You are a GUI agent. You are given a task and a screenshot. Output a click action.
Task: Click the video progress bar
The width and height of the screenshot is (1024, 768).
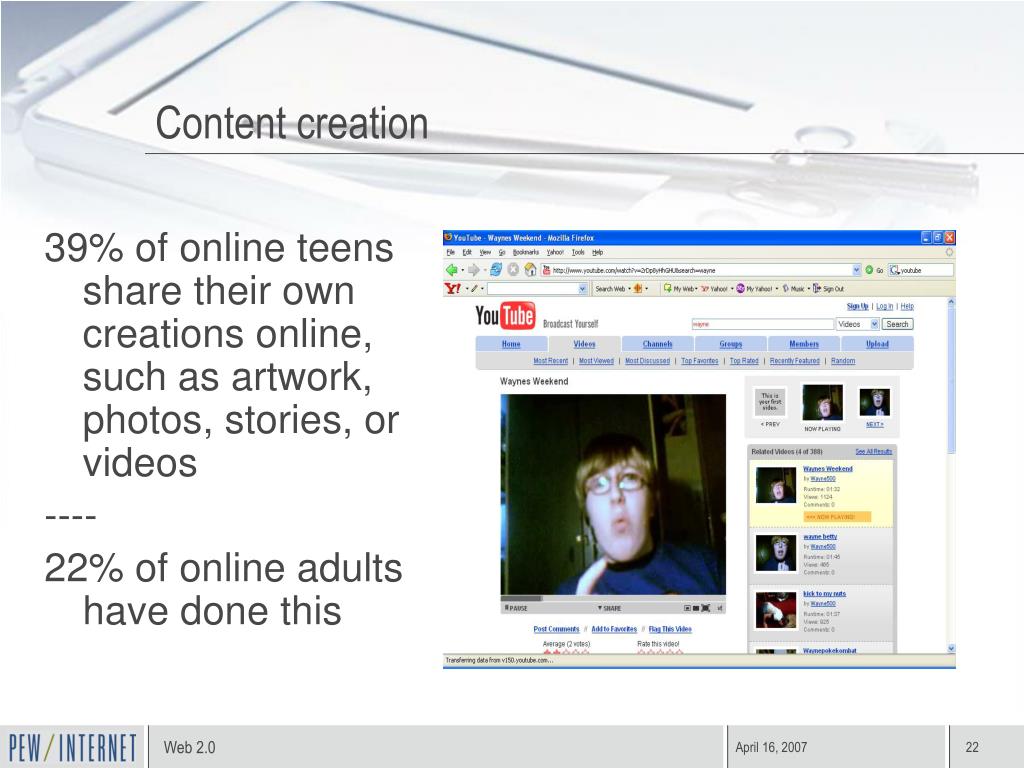(613, 598)
